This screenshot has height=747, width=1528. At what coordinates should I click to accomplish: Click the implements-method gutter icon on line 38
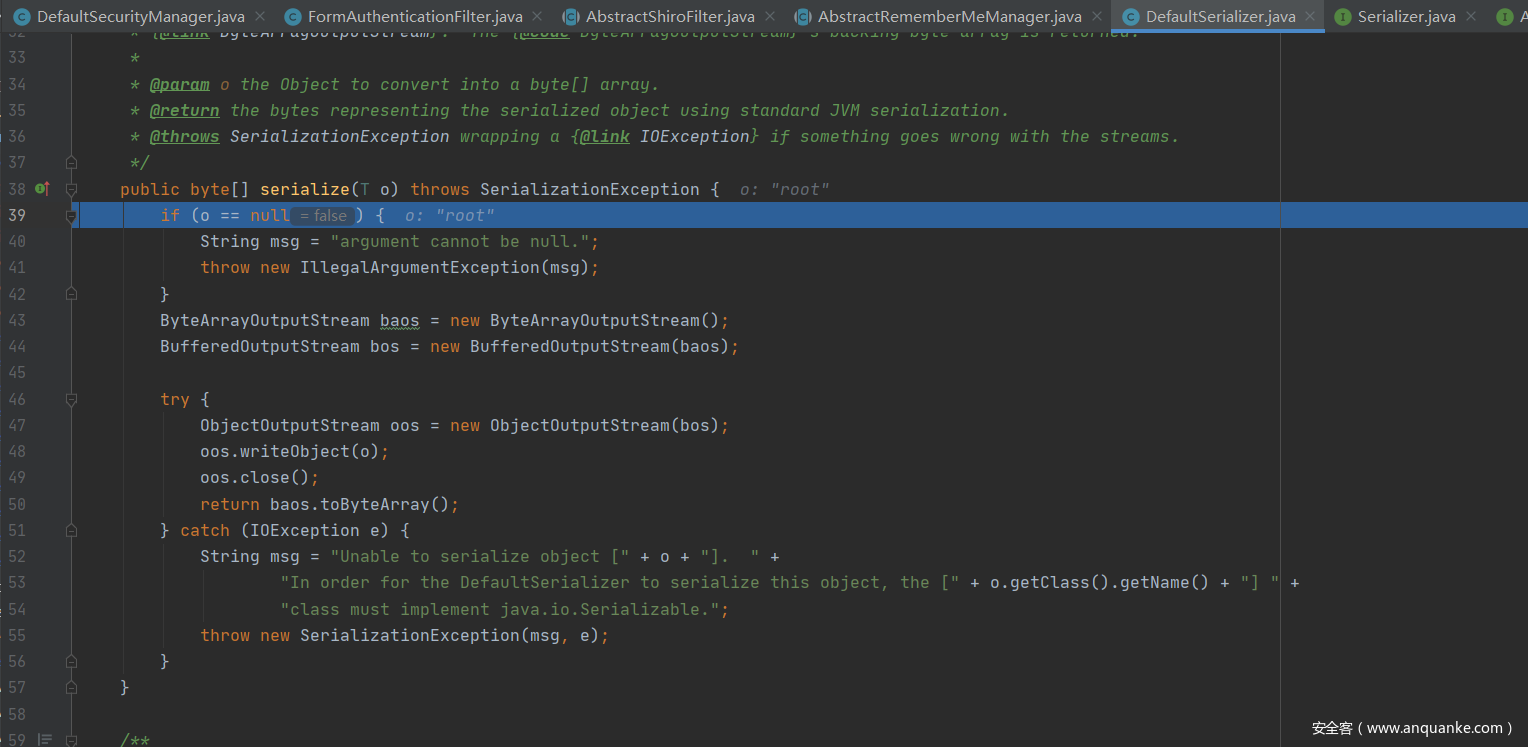pyautogui.click(x=42, y=189)
